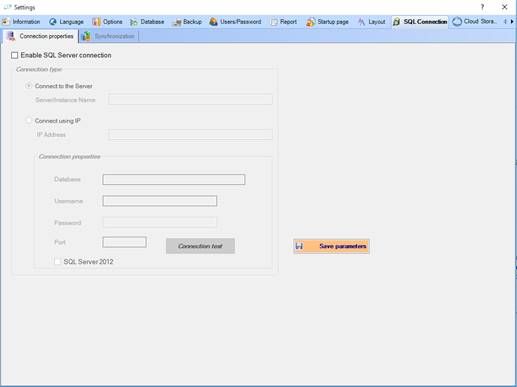Open the Startup page tab
This screenshot has width=517, height=387.
327,22
